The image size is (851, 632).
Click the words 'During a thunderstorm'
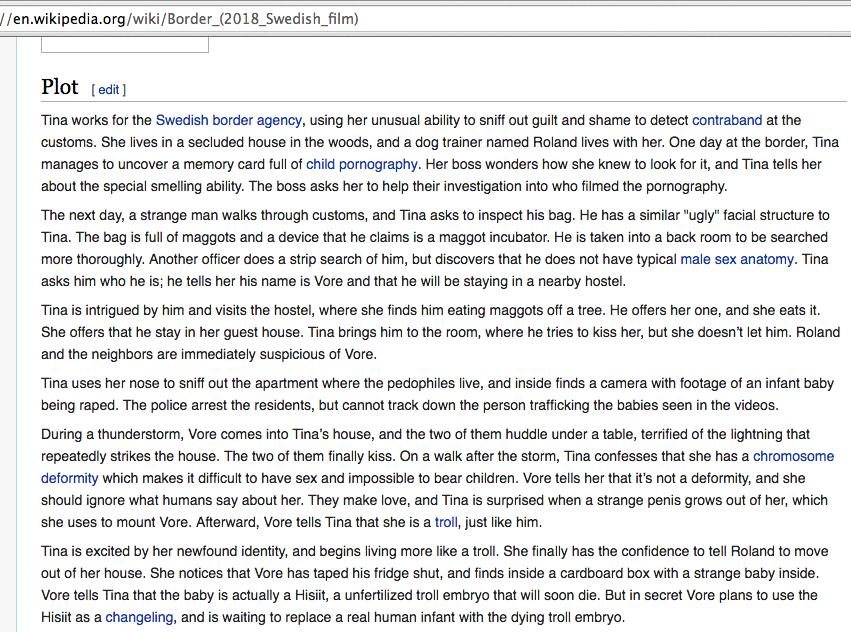(x=112, y=434)
